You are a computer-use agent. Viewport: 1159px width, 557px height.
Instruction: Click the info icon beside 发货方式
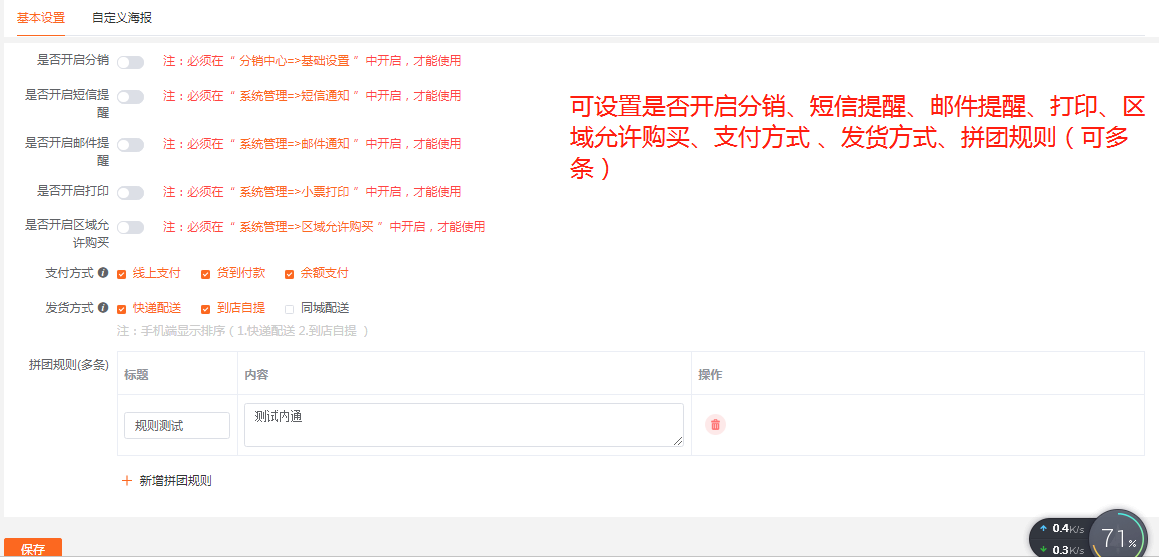[x=103, y=307]
